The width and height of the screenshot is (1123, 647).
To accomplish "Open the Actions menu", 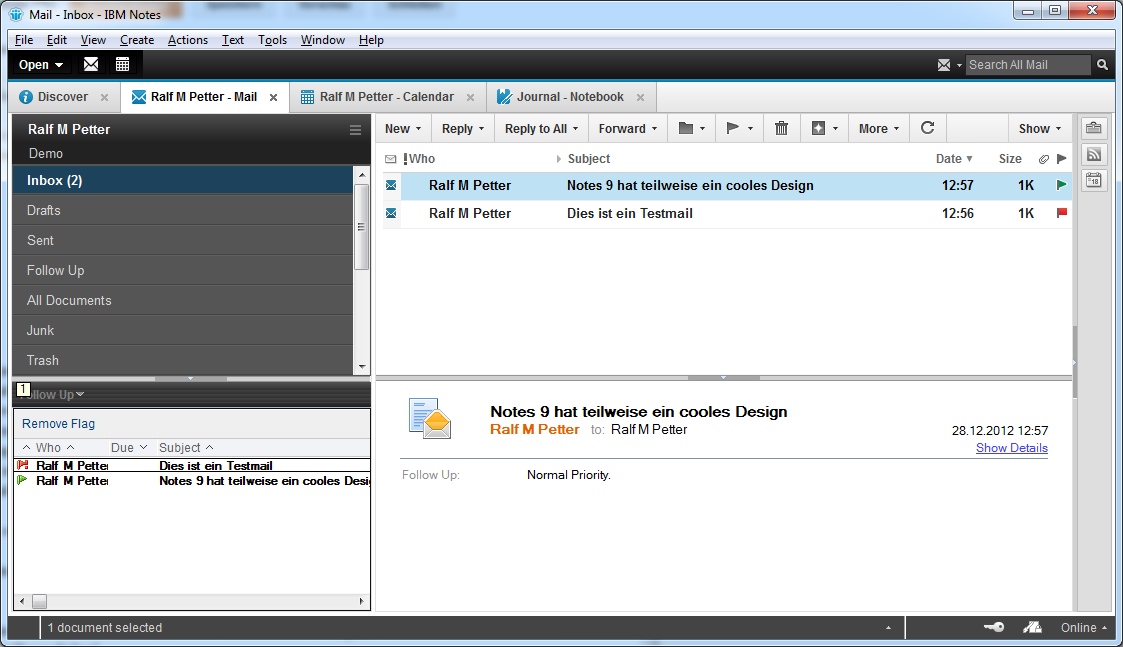I will (x=187, y=40).
